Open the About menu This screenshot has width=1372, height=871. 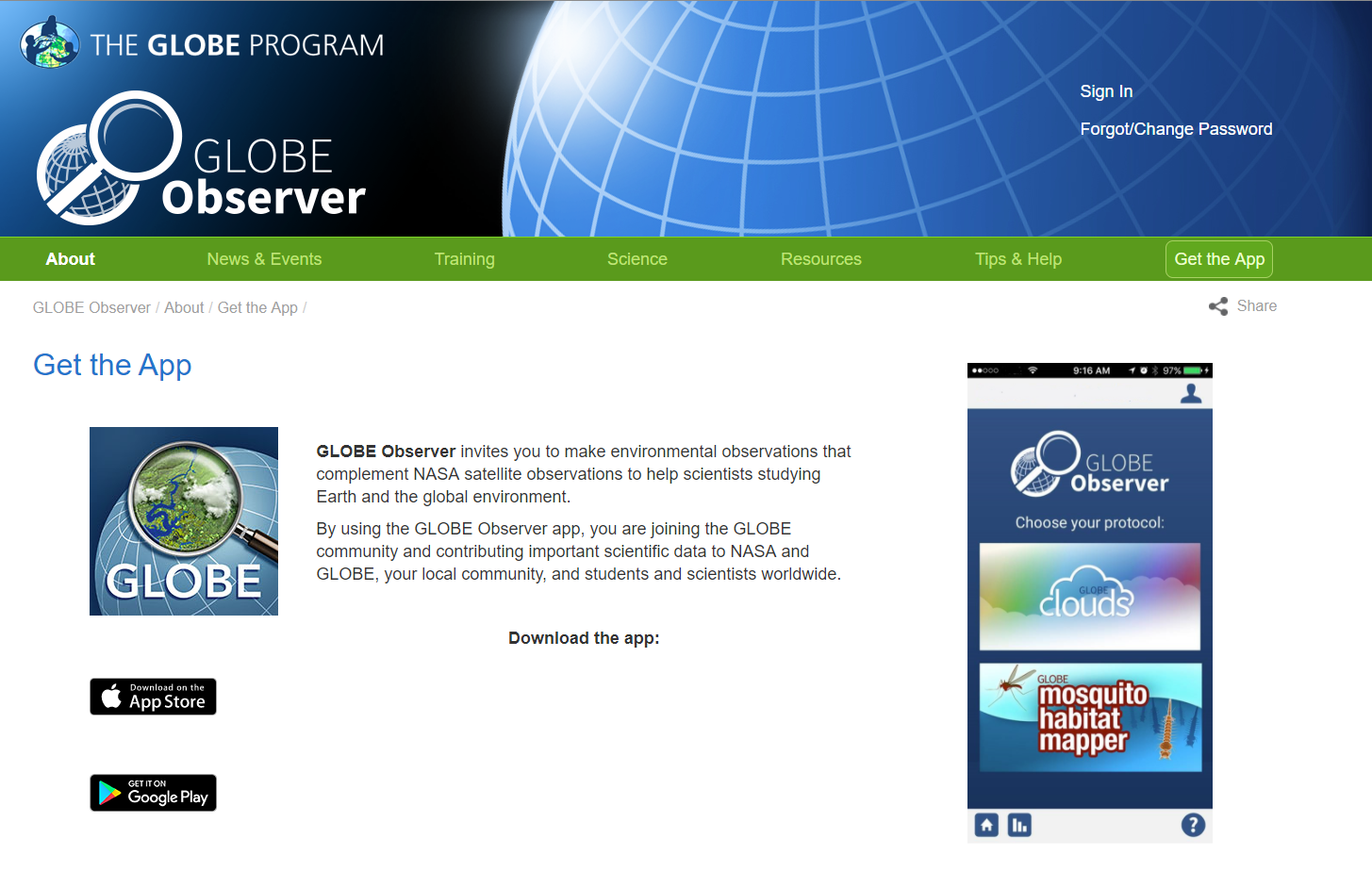tap(71, 259)
